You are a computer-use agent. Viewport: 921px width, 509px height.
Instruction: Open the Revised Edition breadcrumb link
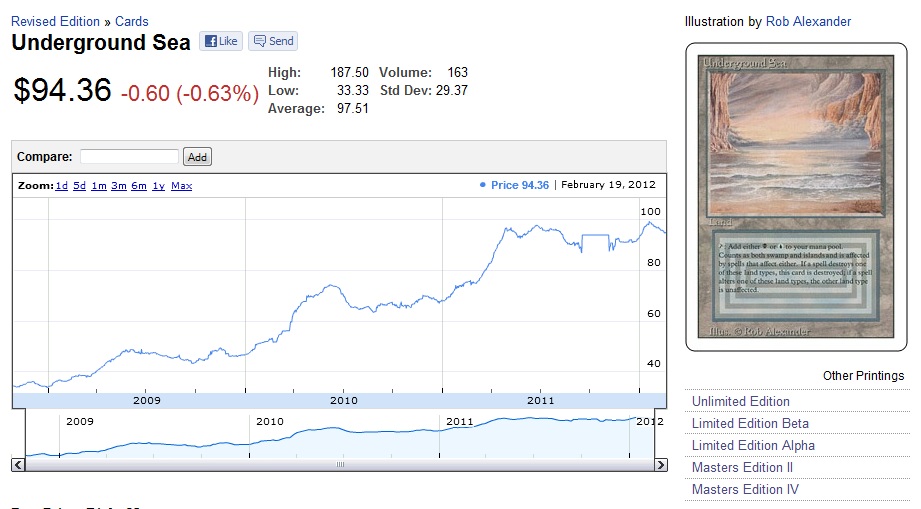point(55,21)
